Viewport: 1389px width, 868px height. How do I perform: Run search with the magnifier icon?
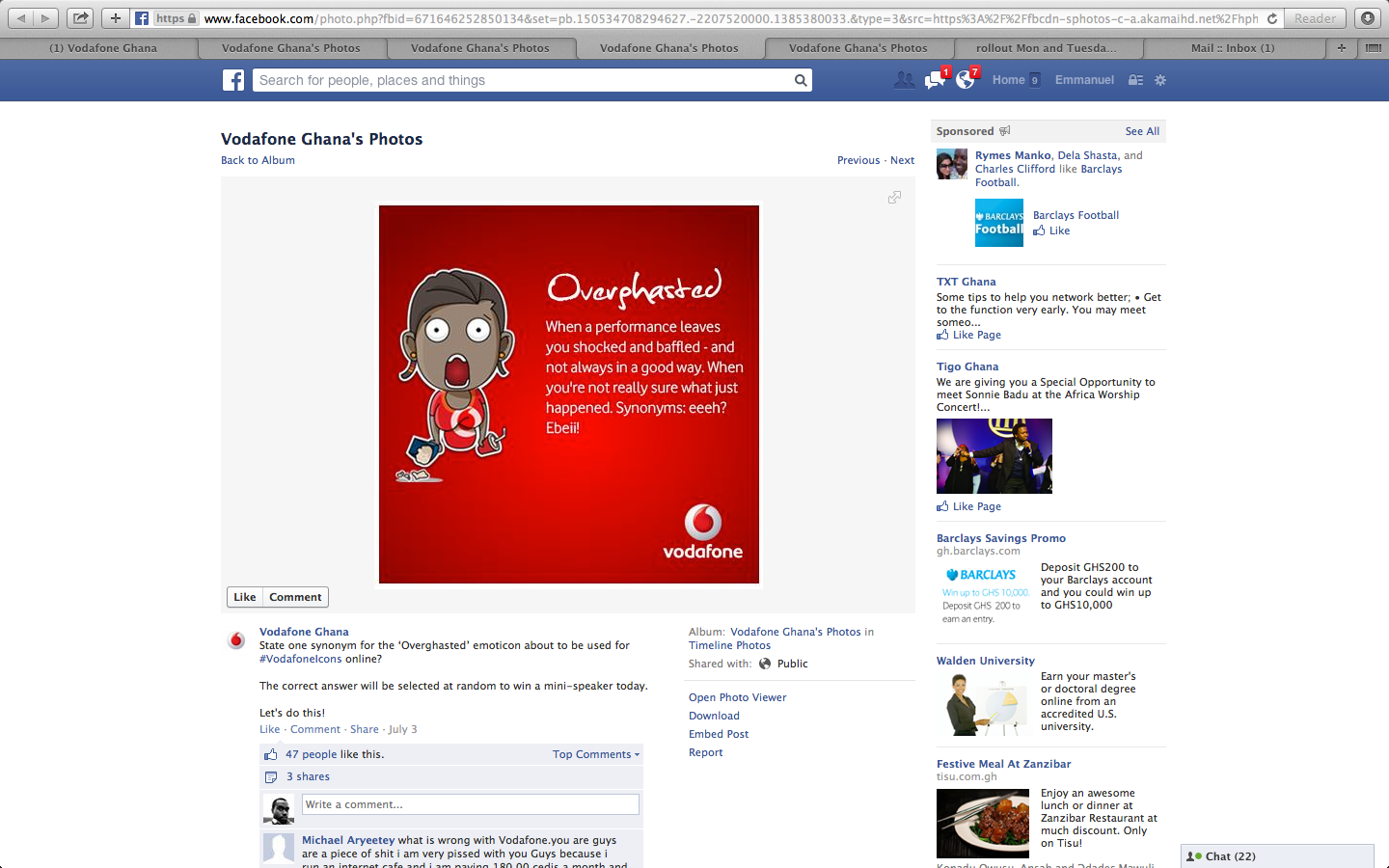(x=801, y=80)
